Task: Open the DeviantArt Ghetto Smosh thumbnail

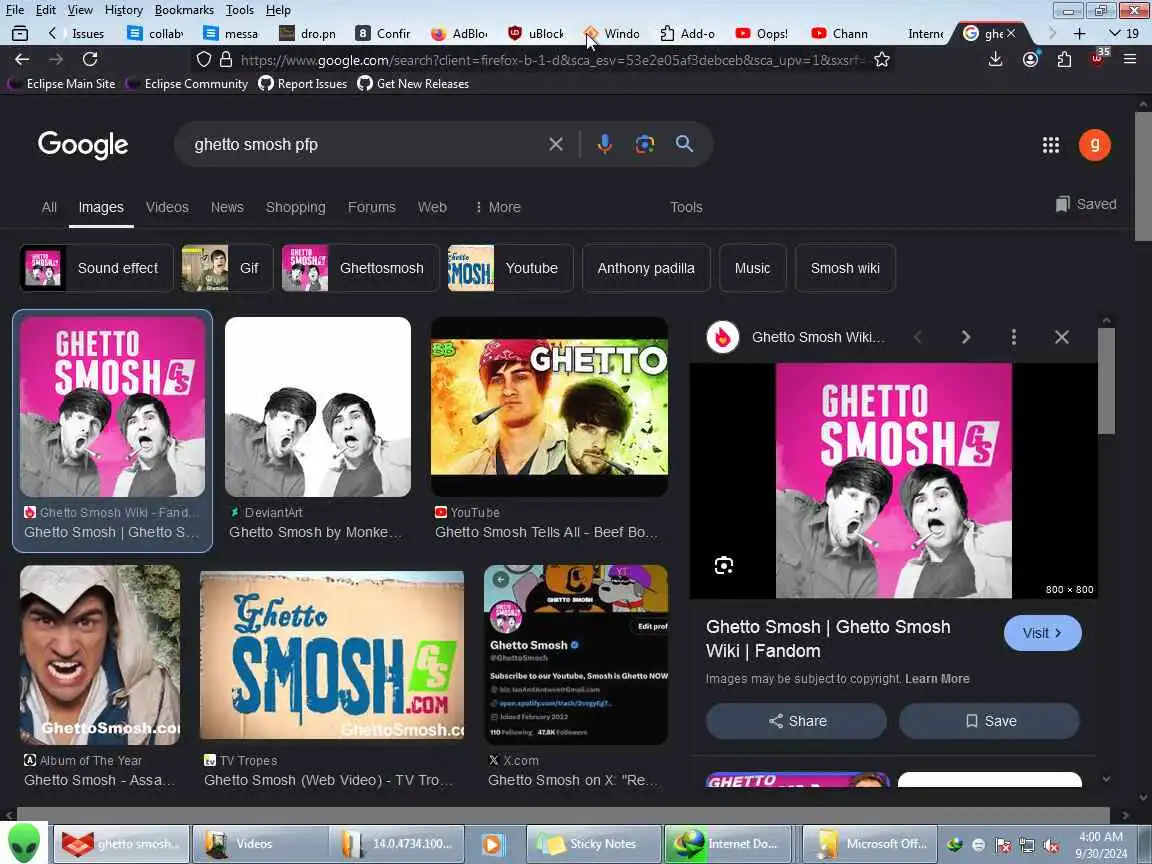Action: coord(317,406)
